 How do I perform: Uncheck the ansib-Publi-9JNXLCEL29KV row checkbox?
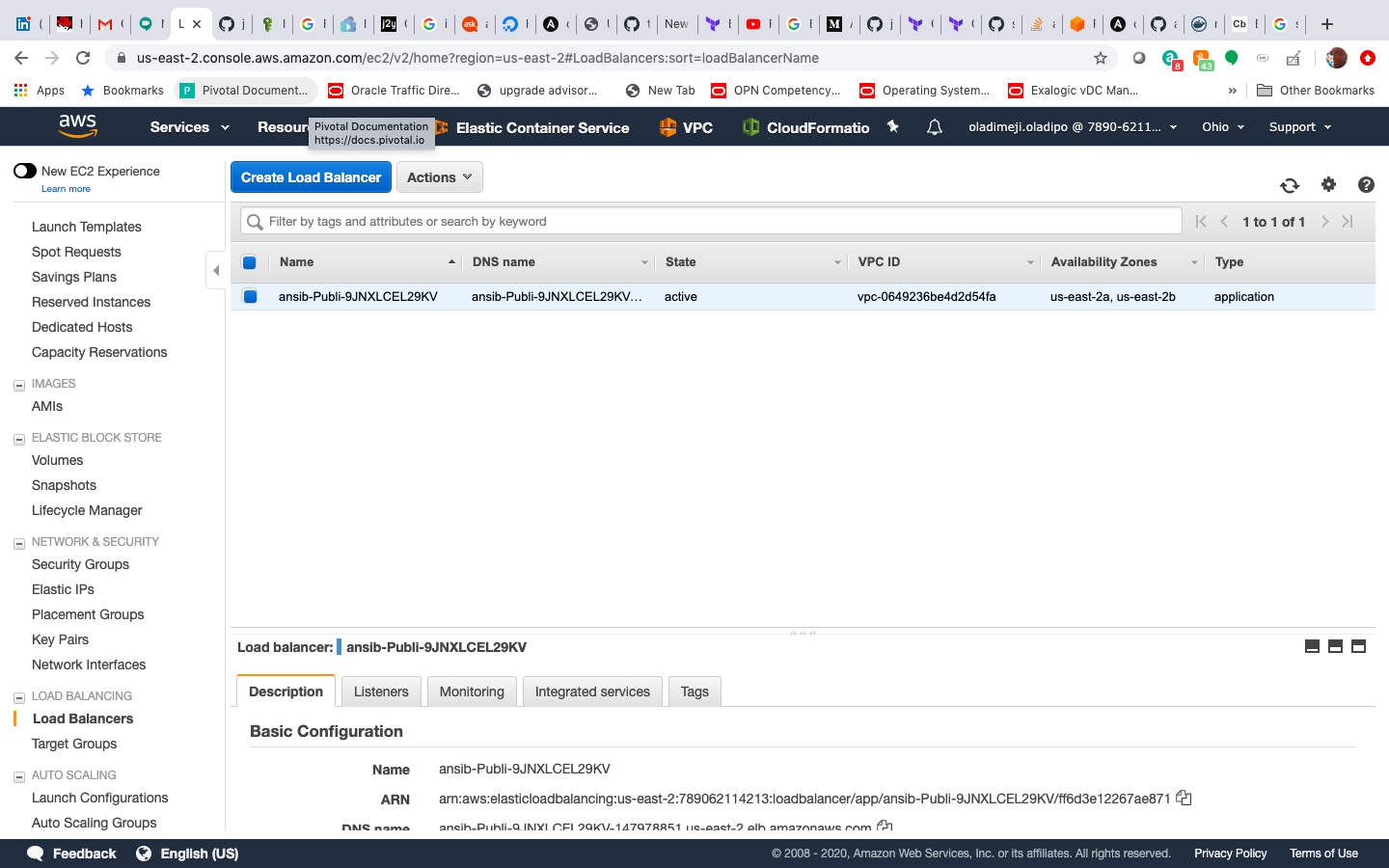tap(250, 296)
